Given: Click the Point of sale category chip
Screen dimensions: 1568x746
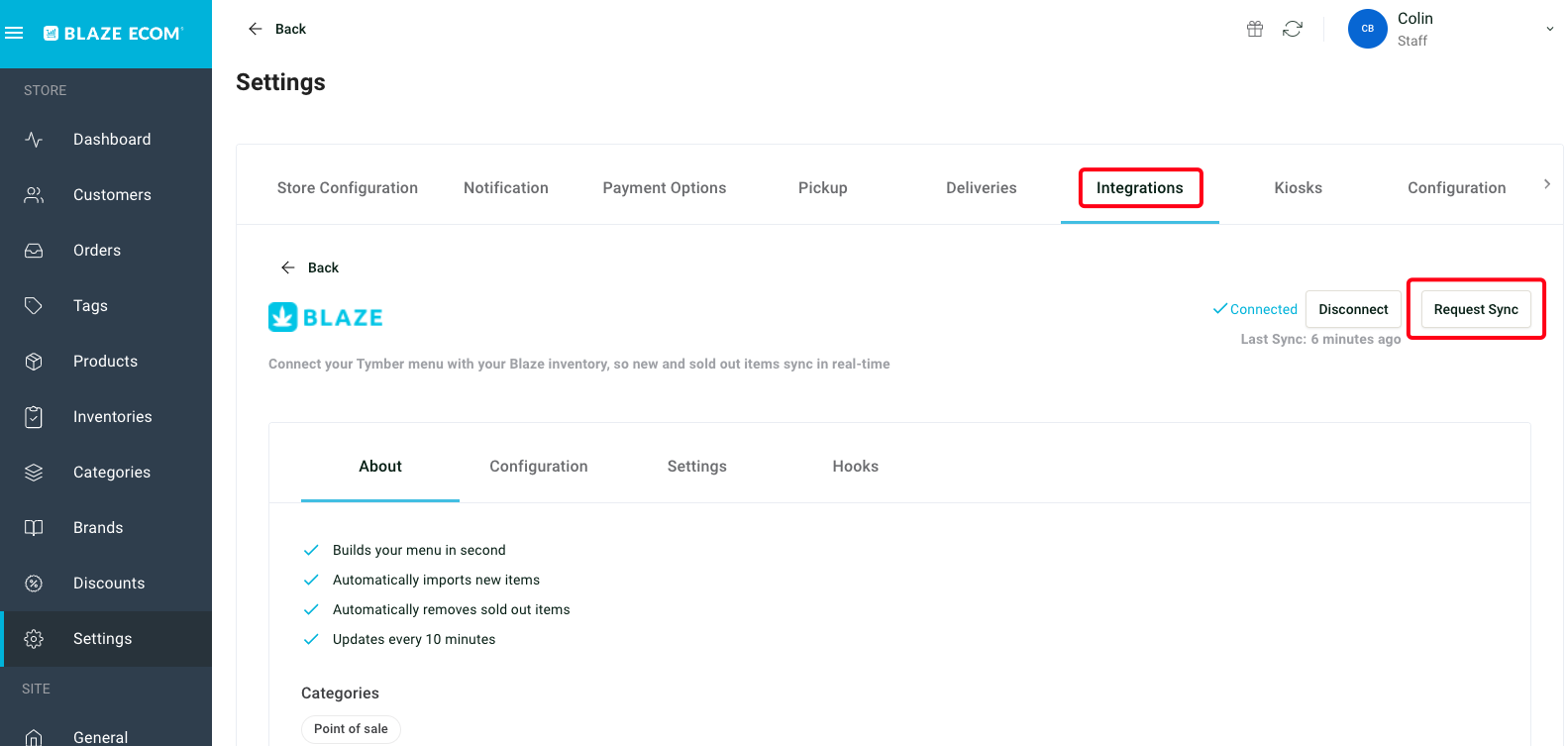Looking at the screenshot, I should [x=351, y=729].
